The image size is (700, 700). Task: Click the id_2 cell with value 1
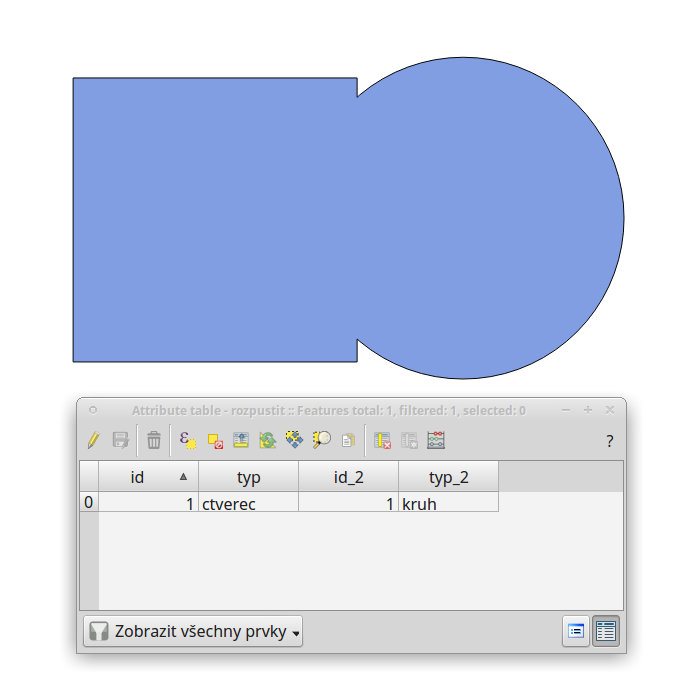coord(348,502)
